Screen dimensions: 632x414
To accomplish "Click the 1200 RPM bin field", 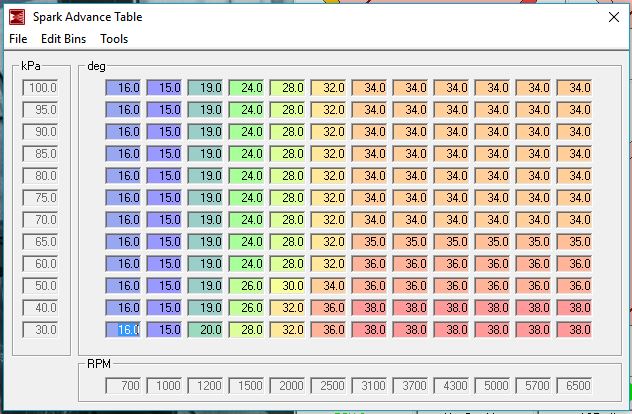I will tap(205, 385).
